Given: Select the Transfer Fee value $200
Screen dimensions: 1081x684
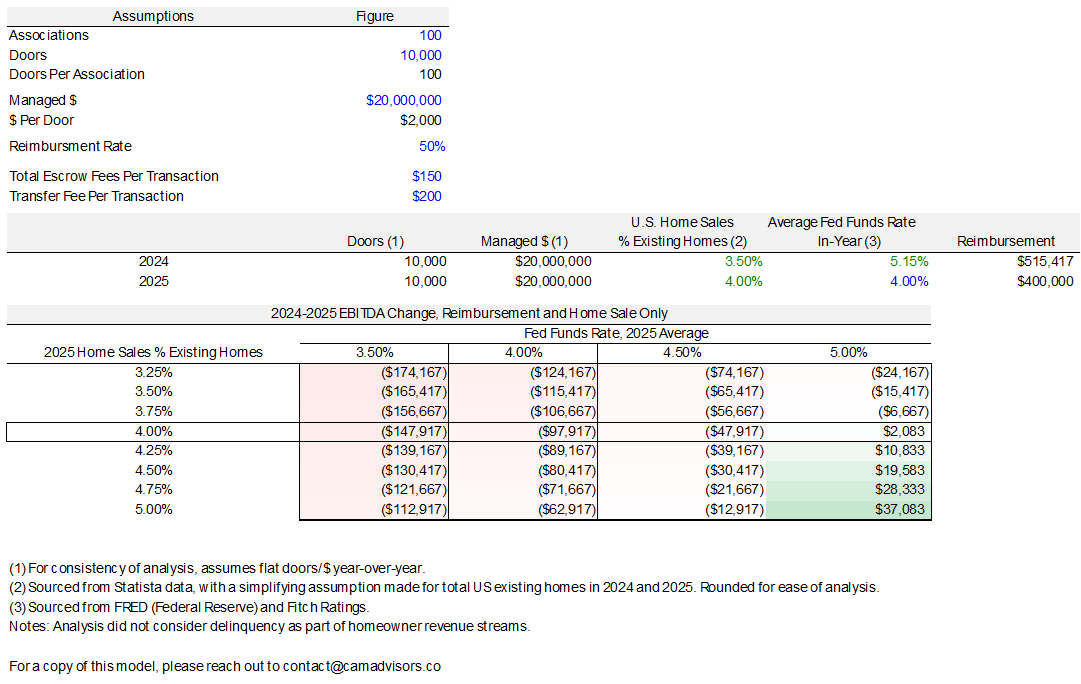Looking at the screenshot, I should pos(427,197).
